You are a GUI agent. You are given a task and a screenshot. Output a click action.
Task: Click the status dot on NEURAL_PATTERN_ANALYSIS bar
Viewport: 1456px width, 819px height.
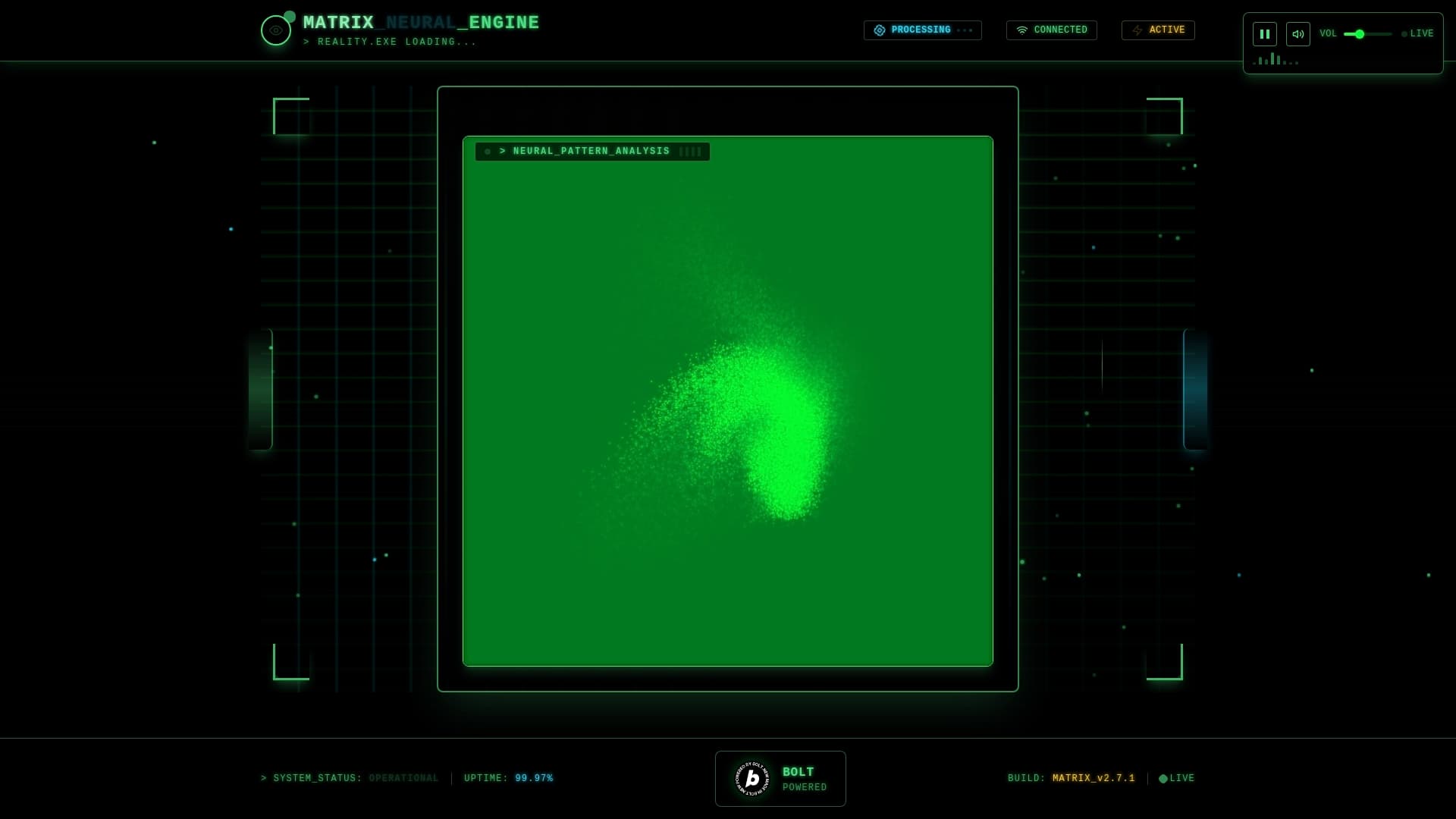click(x=488, y=152)
